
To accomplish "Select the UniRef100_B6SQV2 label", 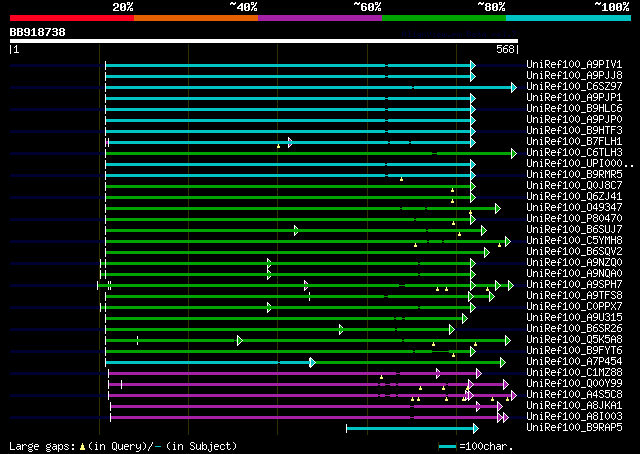I will pyautogui.click(x=574, y=252).
